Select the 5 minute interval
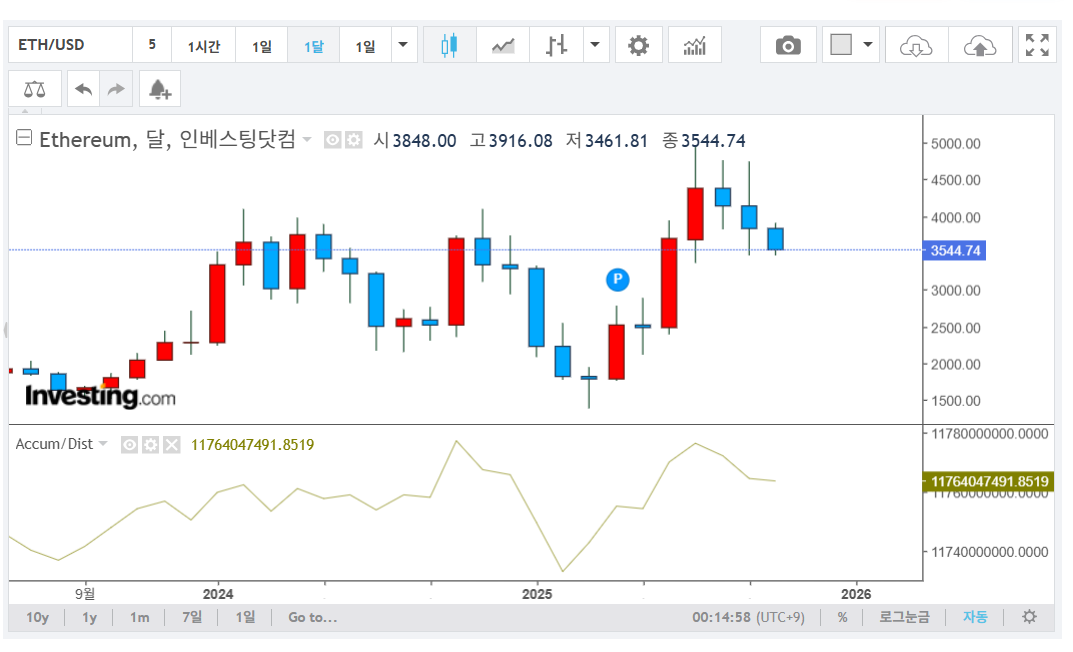The width and height of the screenshot is (1073, 652). tap(152, 45)
